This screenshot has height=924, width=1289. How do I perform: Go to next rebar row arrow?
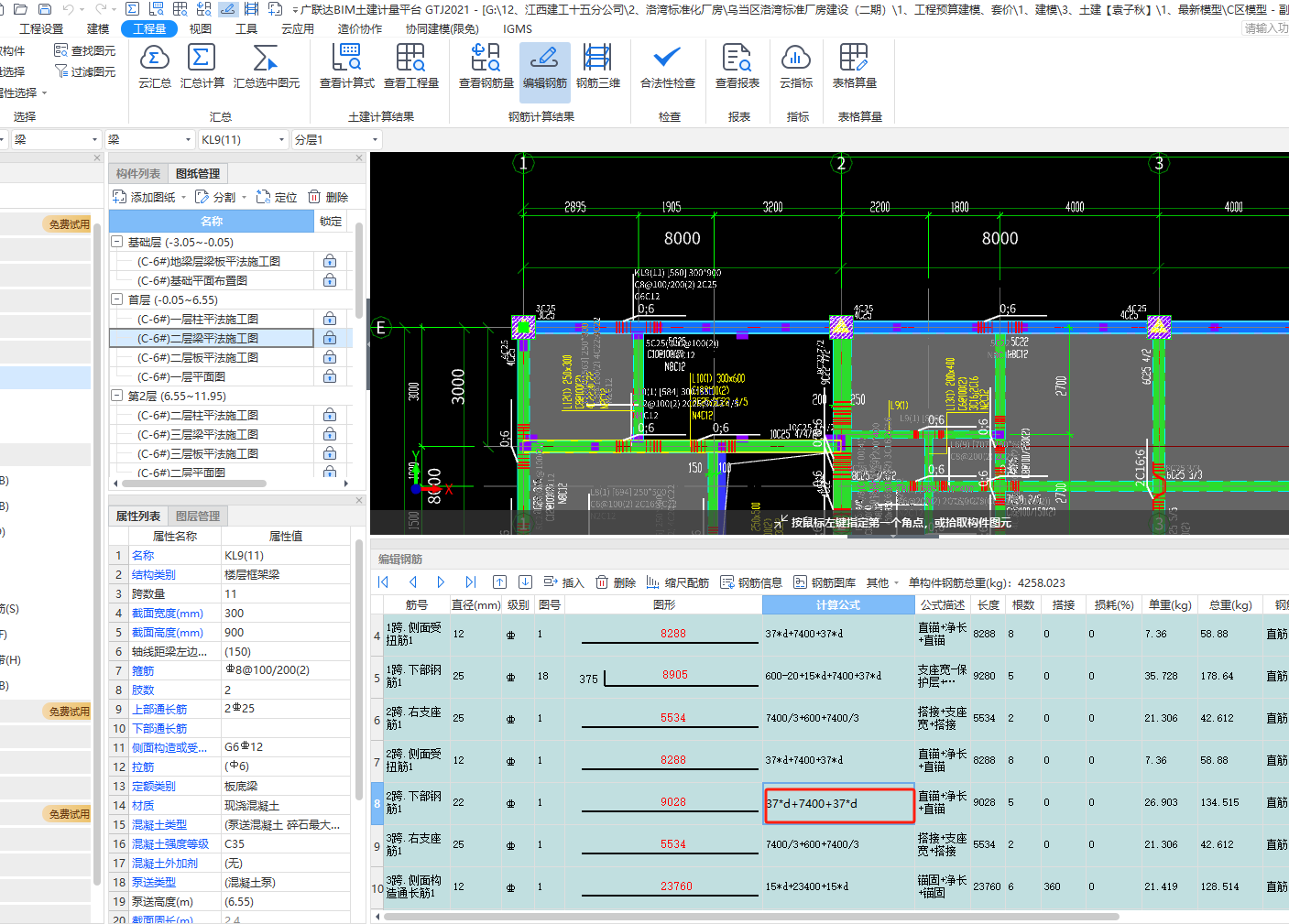point(441,582)
